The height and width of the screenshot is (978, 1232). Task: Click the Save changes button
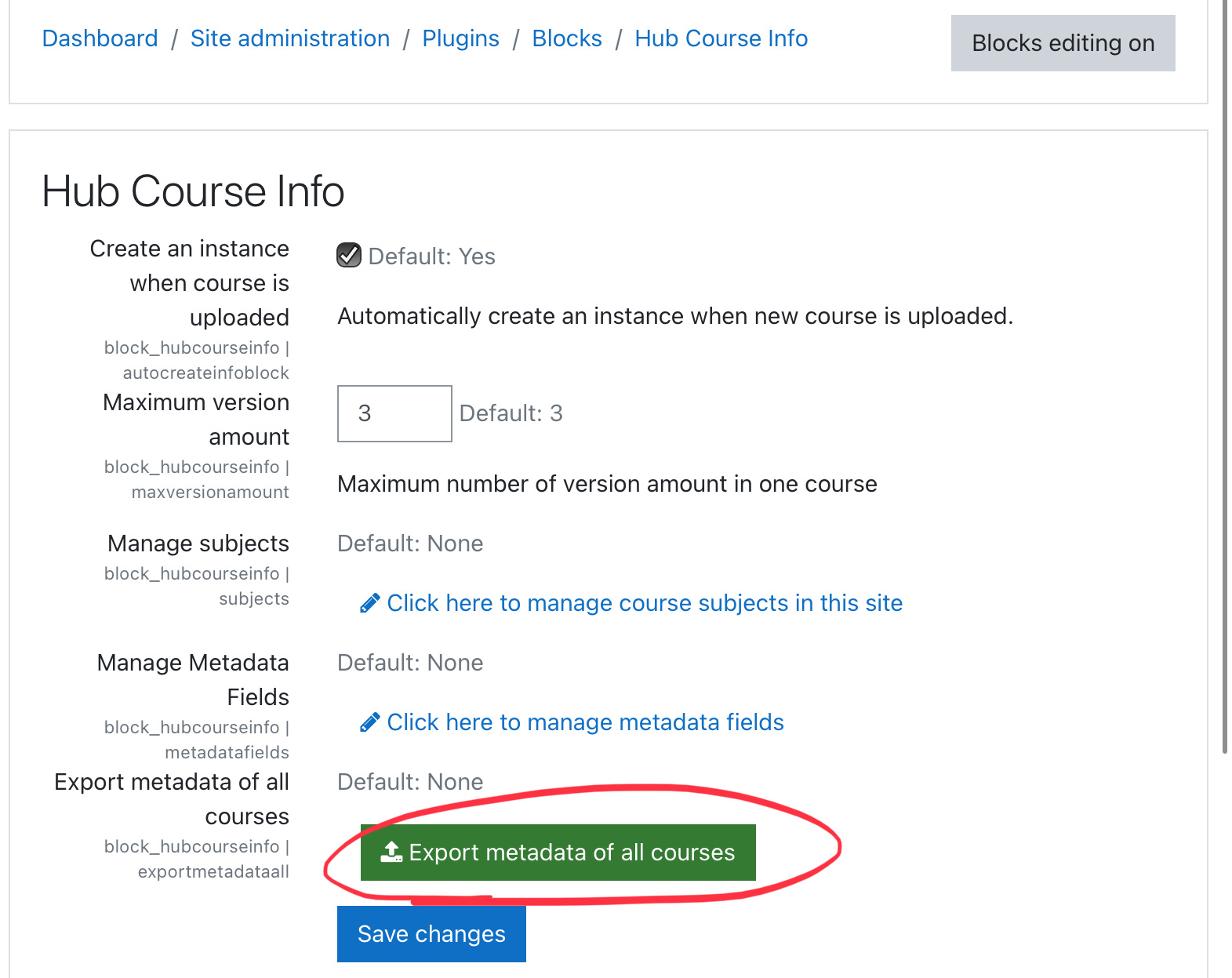point(431,933)
